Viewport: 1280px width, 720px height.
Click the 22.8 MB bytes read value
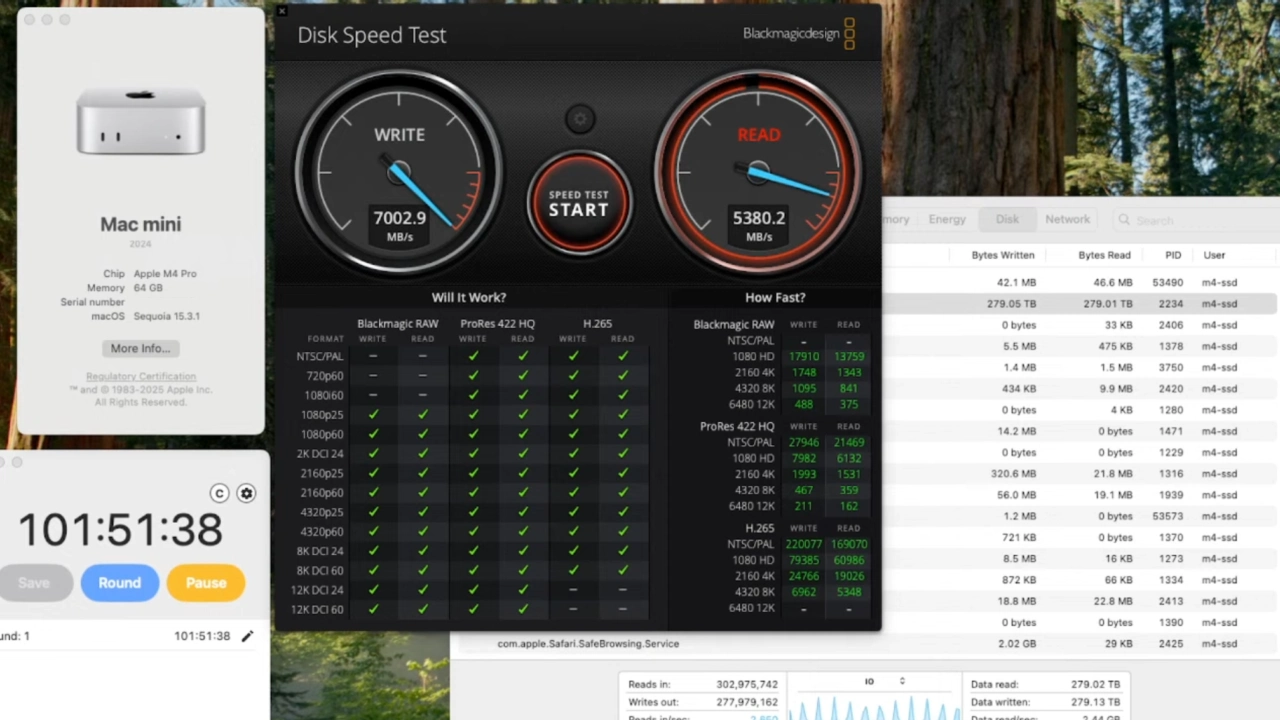pyautogui.click(x=1112, y=601)
